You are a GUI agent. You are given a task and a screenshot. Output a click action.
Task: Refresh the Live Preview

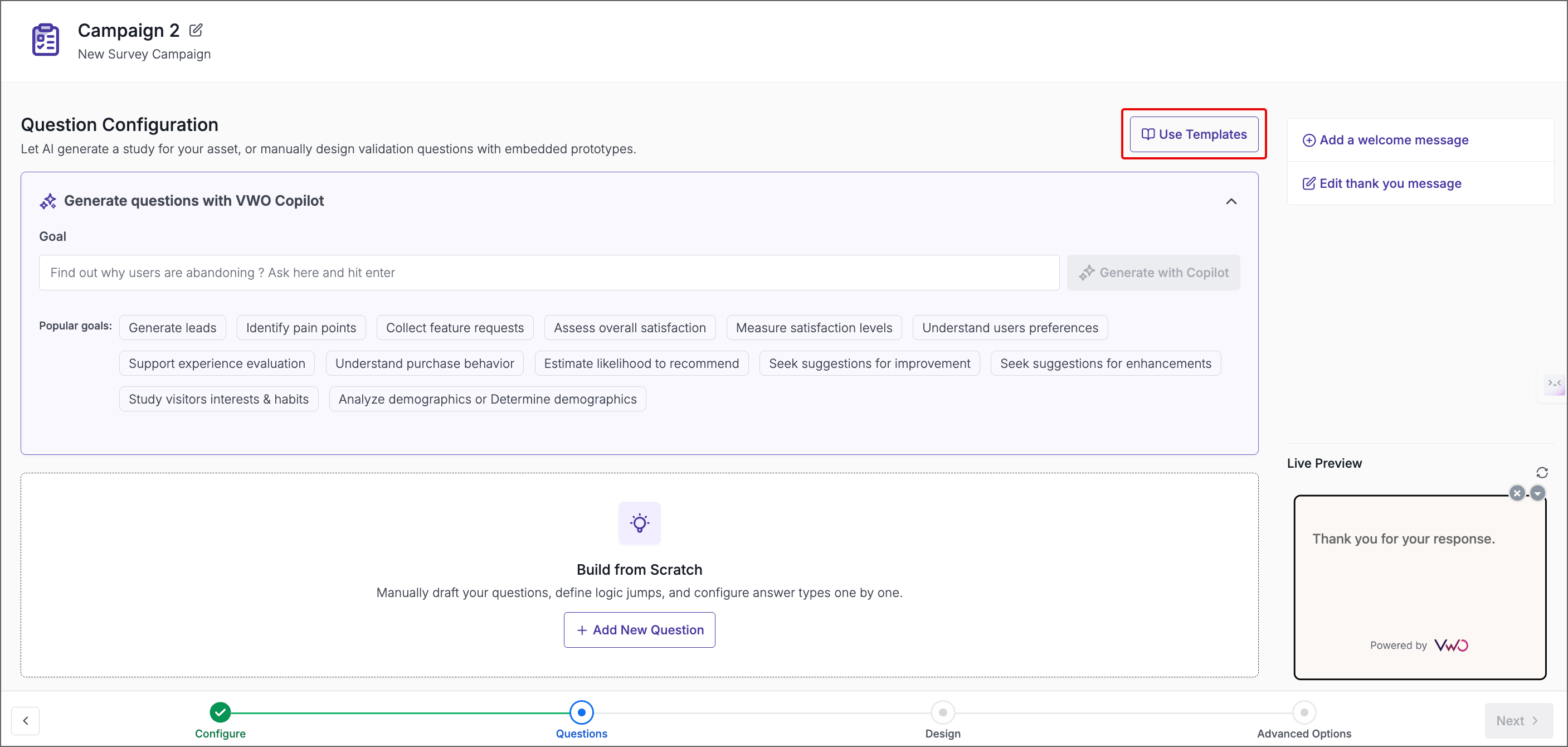pos(1543,472)
